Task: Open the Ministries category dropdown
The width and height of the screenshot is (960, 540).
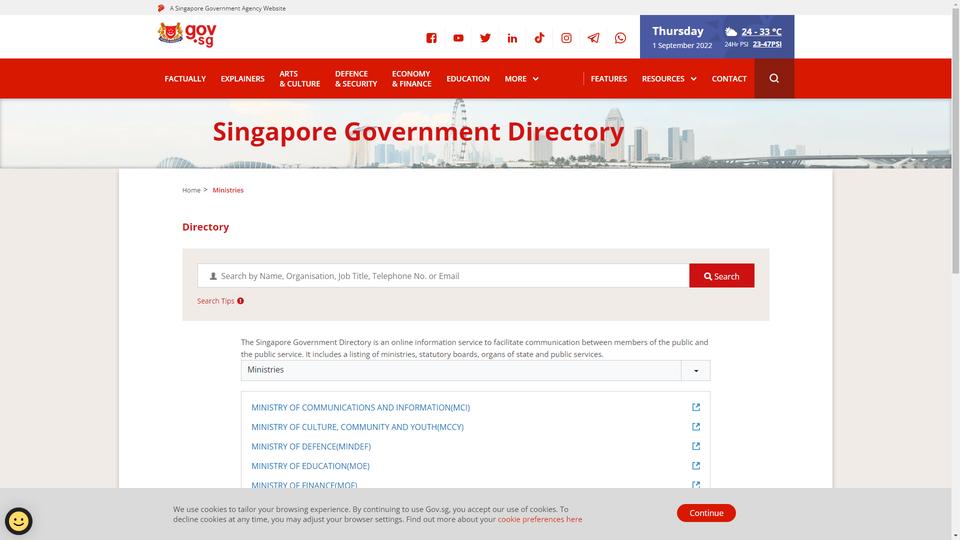Action: pos(475,370)
